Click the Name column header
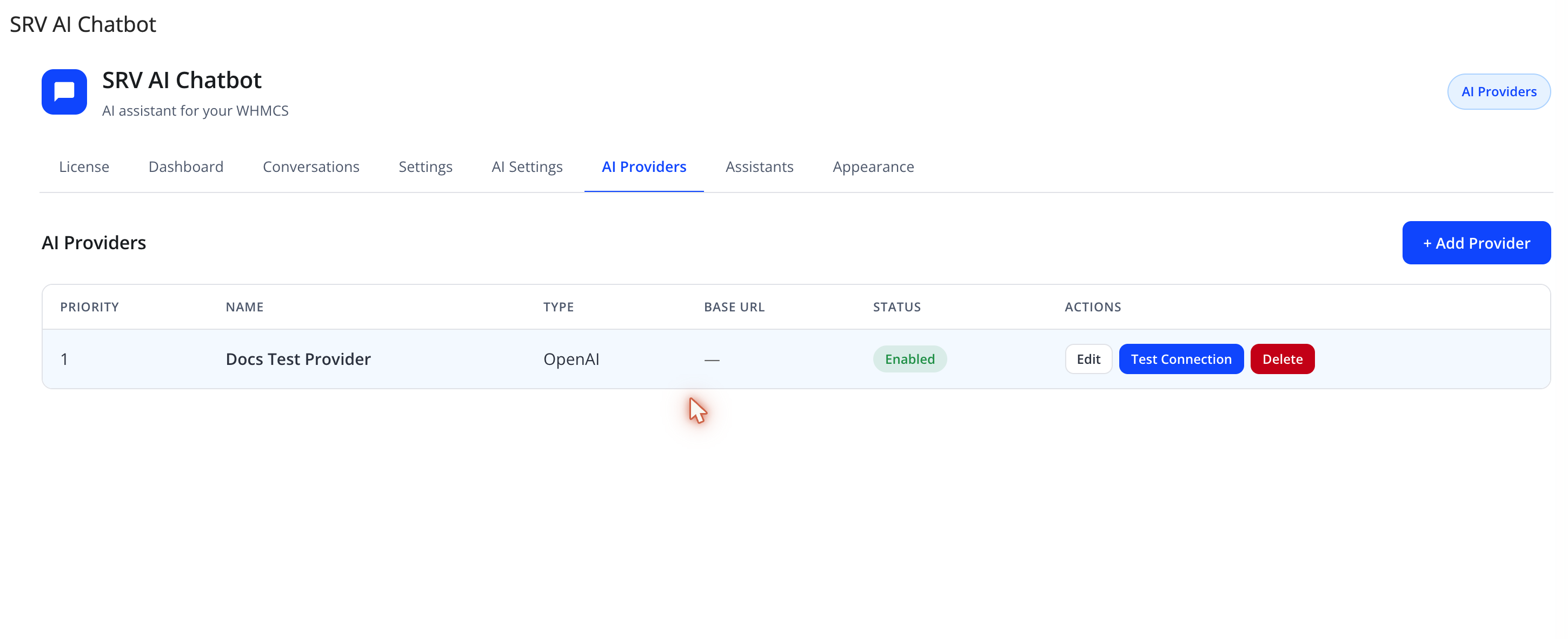The height and width of the screenshot is (639, 1568). 245,307
